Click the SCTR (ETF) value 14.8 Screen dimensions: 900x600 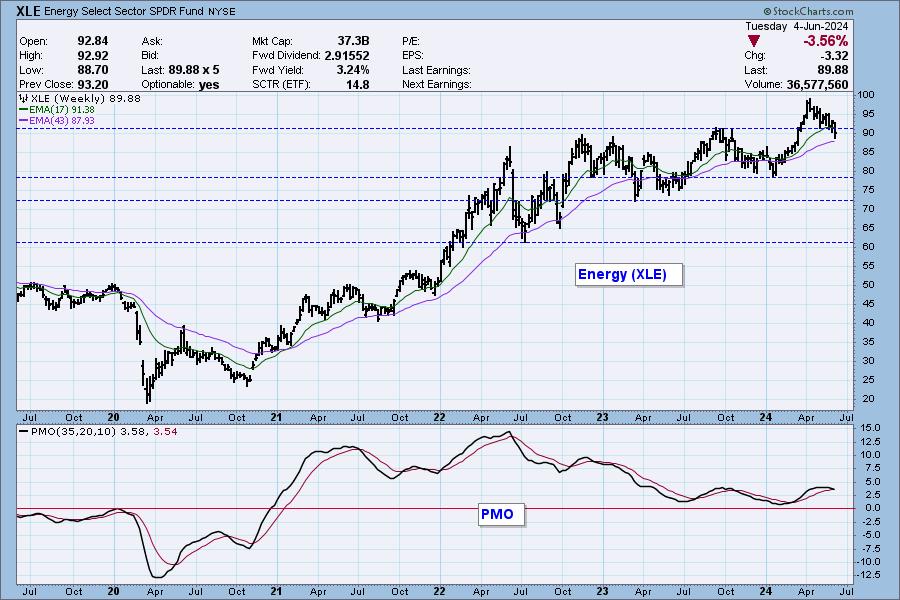click(358, 84)
